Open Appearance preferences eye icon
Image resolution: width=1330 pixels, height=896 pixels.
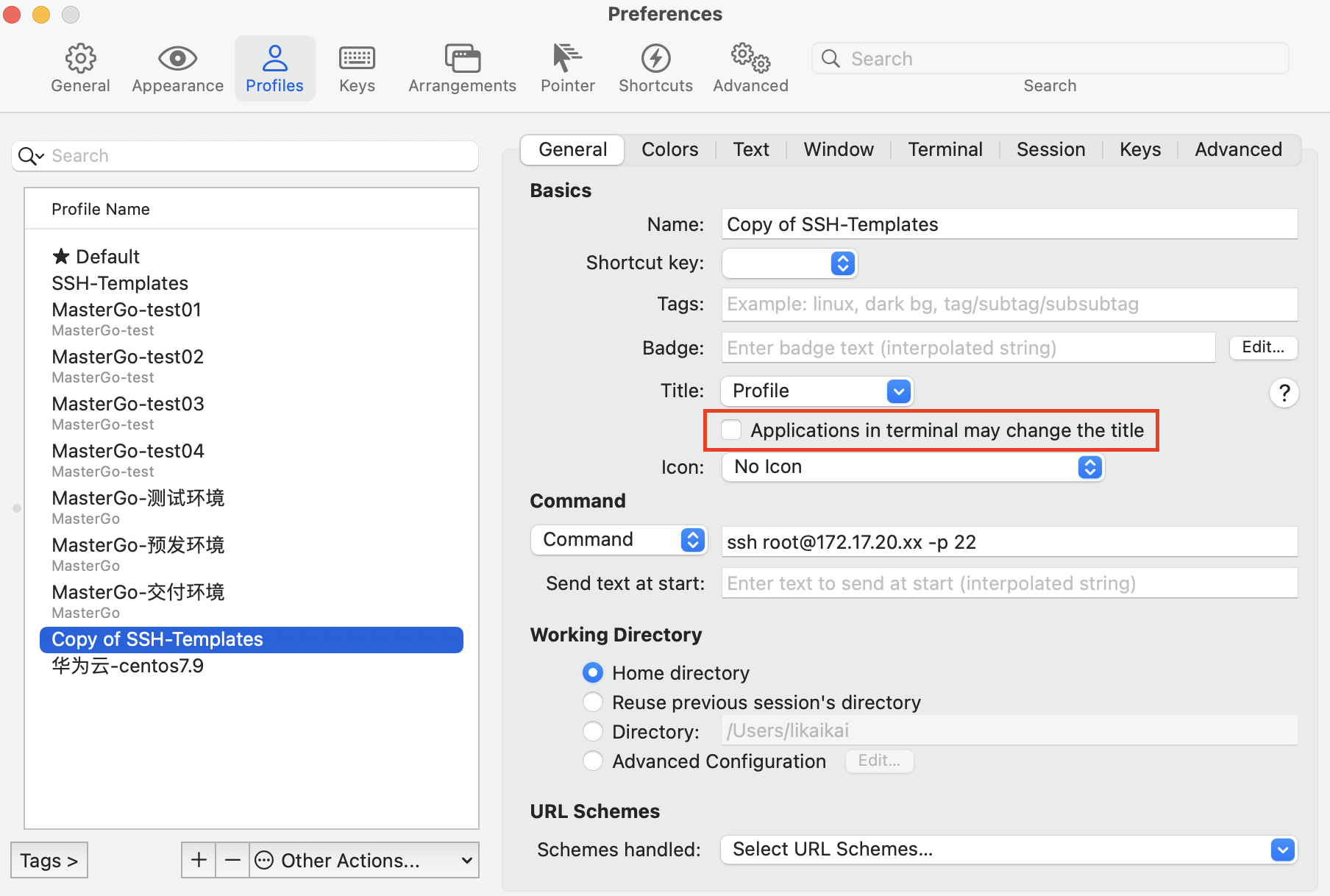click(177, 59)
